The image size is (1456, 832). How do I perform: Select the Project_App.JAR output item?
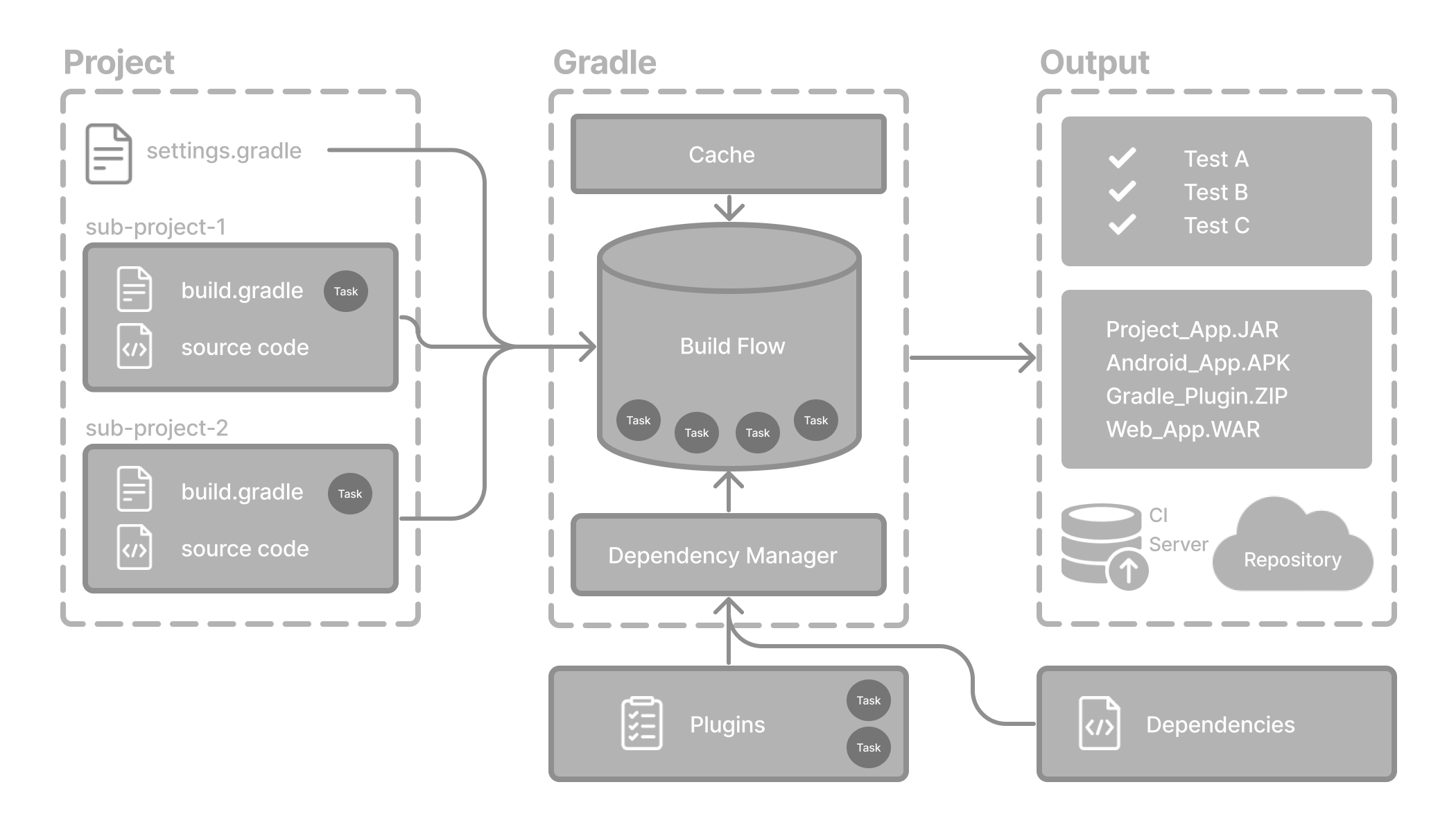[1193, 329]
